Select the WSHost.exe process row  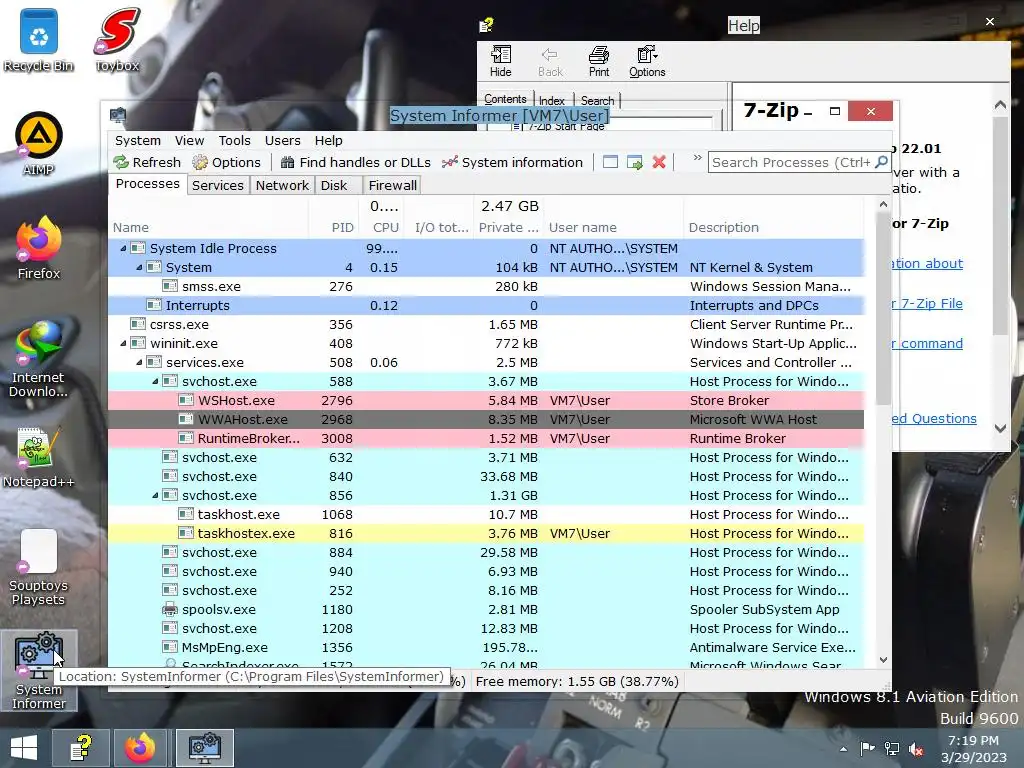point(486,400)
